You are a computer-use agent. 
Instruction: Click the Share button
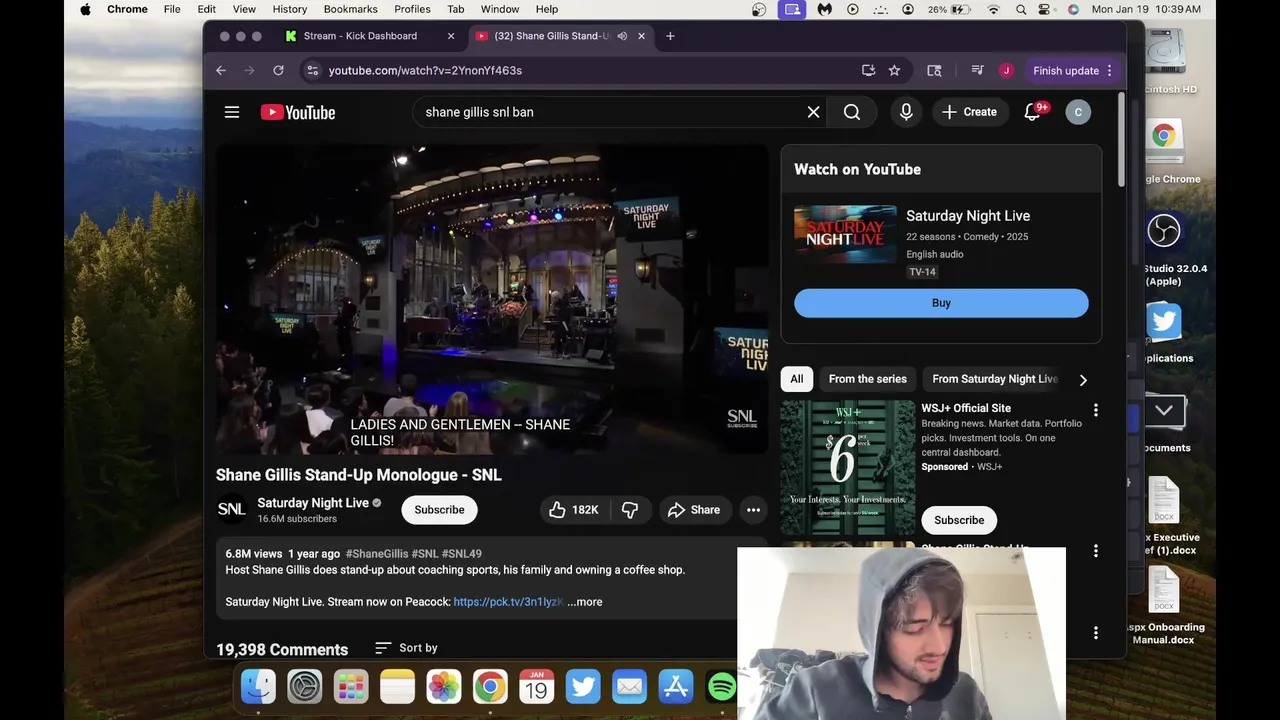point(694,510)
